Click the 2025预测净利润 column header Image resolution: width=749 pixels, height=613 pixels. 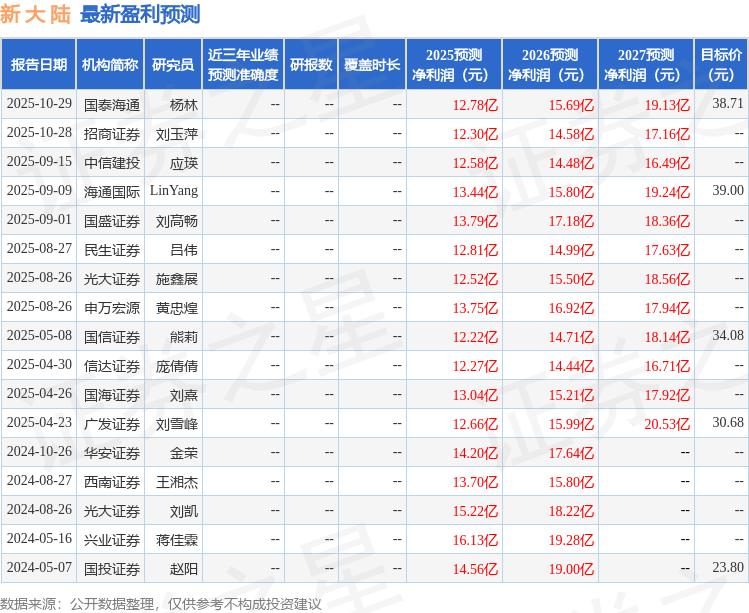coord(454,65)
